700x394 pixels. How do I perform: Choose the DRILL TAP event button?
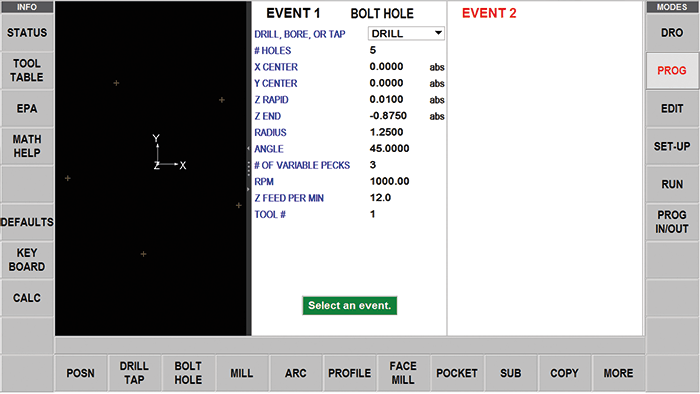134,373
